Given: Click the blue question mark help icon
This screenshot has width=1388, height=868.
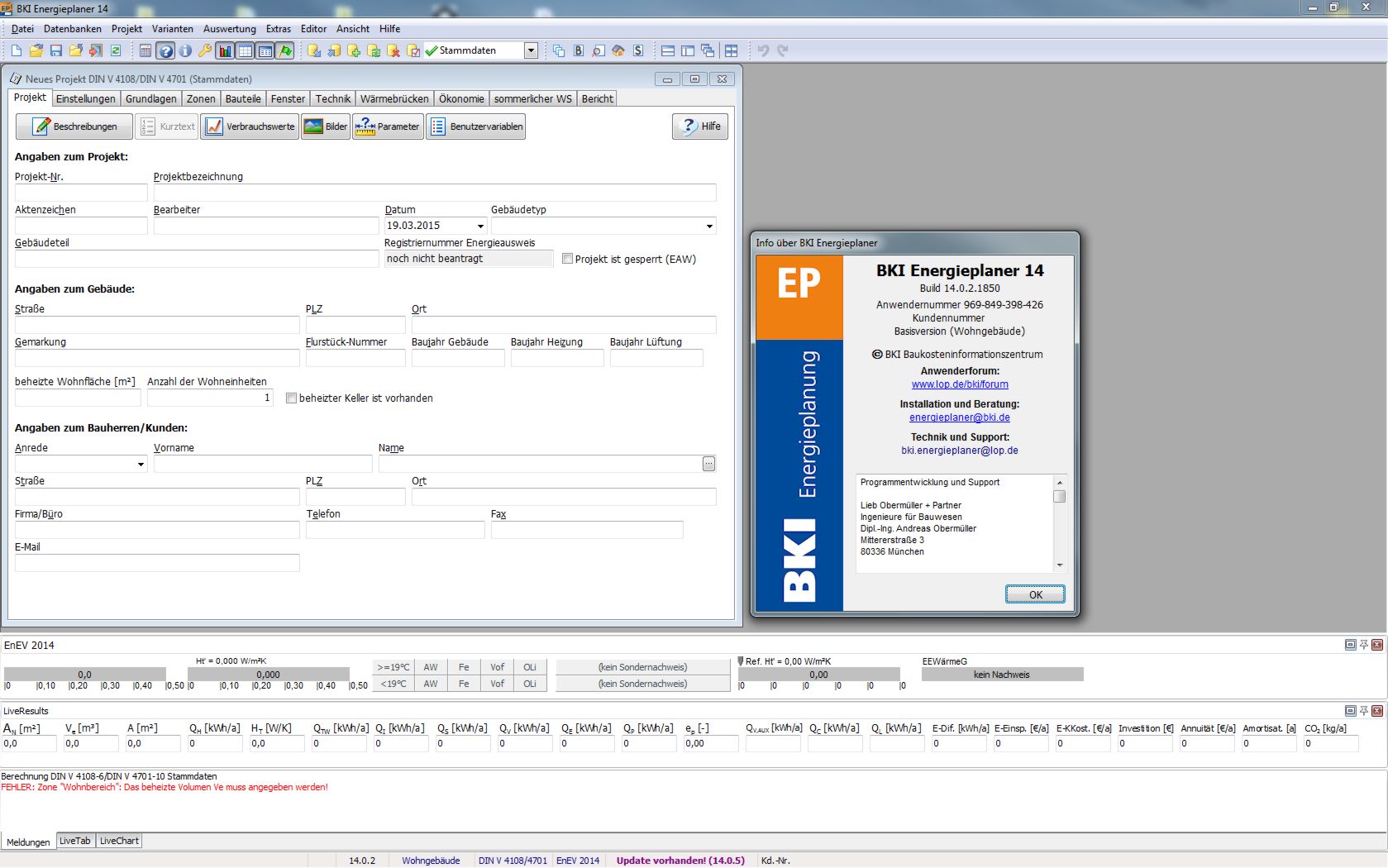Looking at the screenshot, I should click(x=165, y=50).
